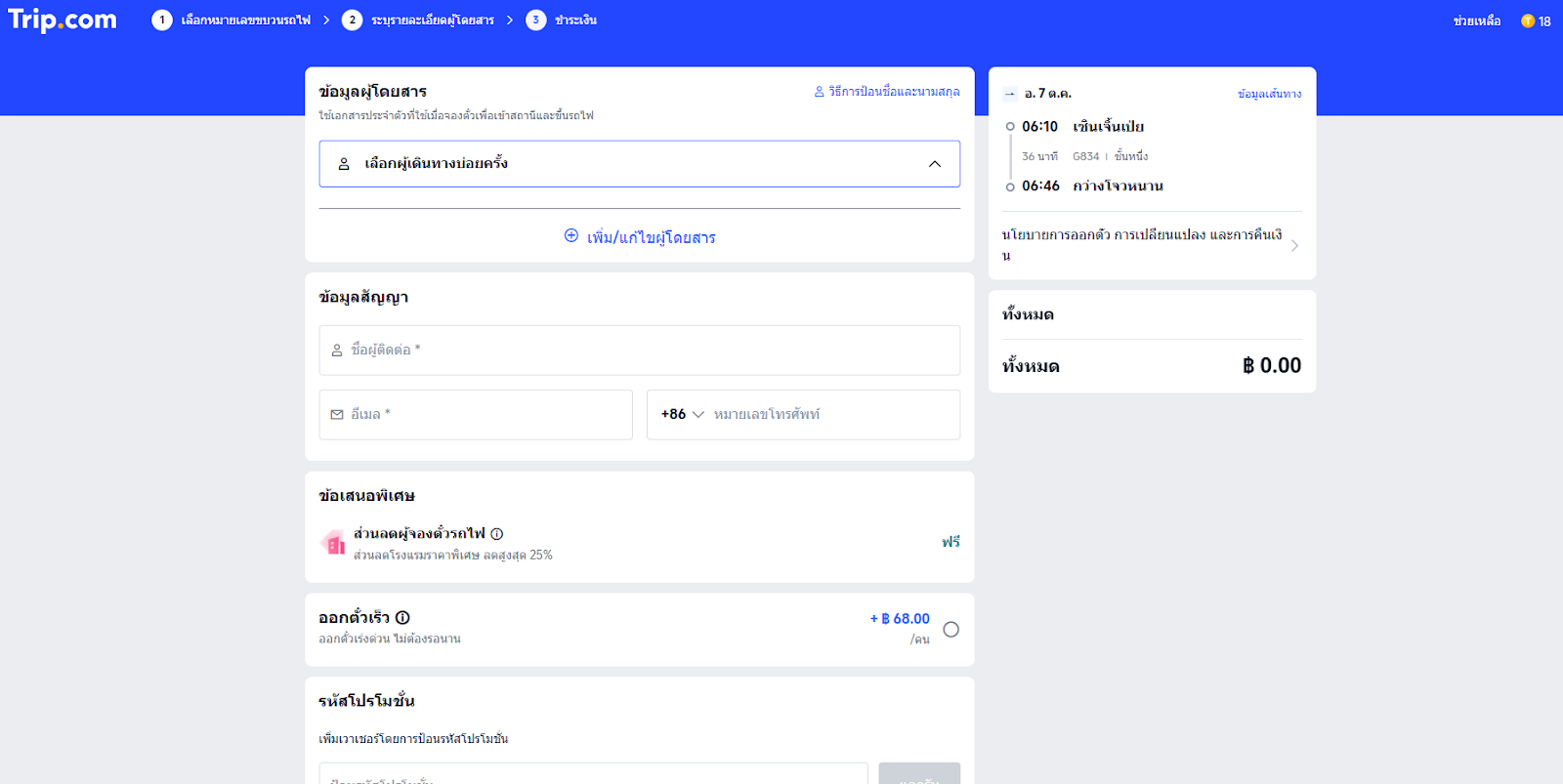This screenshot has width=1563, height=784.
Task: Click the arrow icon beside the travel date
Action: pyautogui.click(x=1010, y=94)
